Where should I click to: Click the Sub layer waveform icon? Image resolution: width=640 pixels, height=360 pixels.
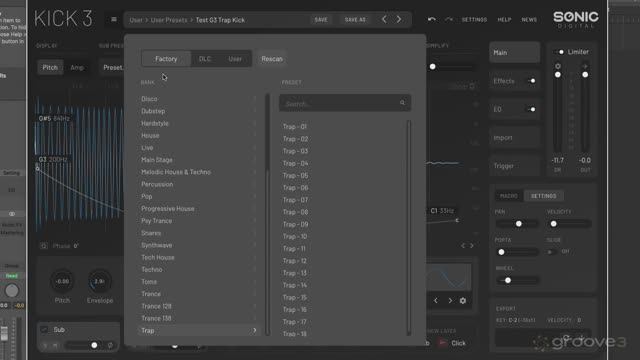pyautogui.click(x=44, y=329)
